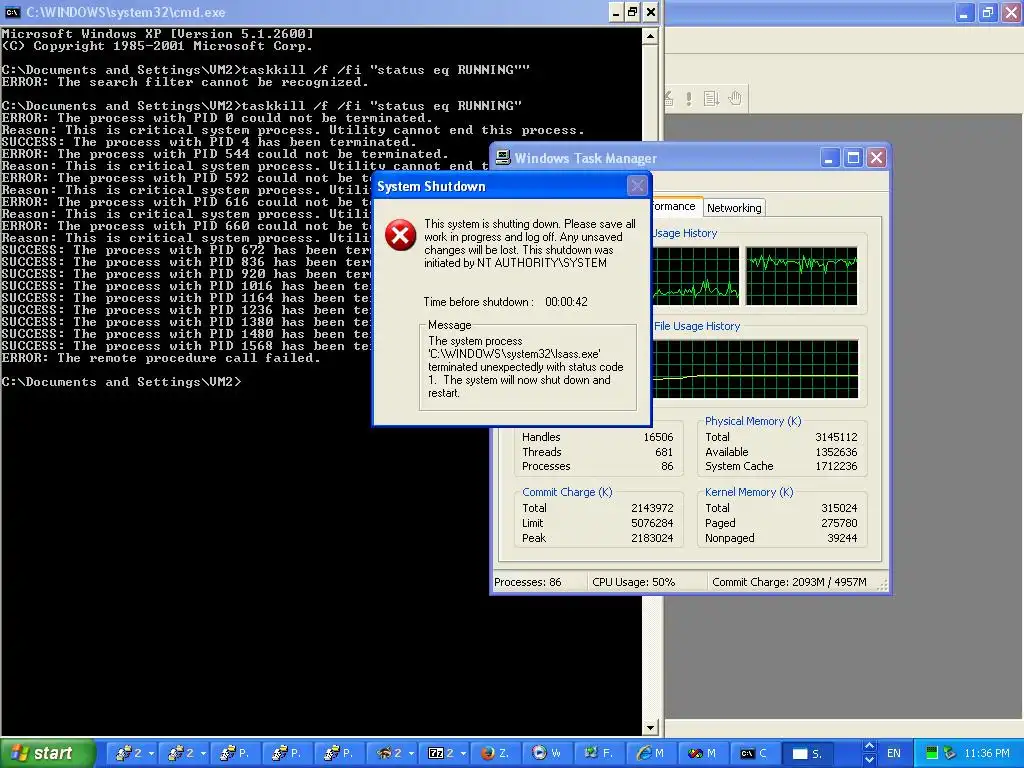Click the cmd.exe title bar icon

tap(12, 12)
